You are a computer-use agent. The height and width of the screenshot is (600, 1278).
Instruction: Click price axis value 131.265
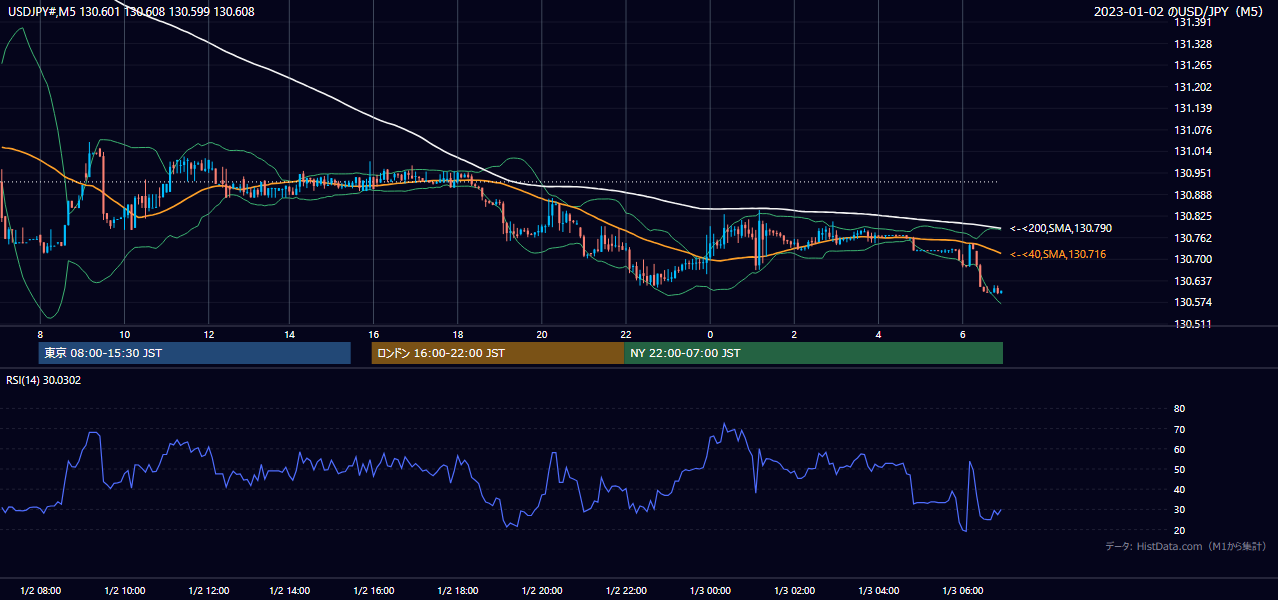click(x=1192, y=65)
